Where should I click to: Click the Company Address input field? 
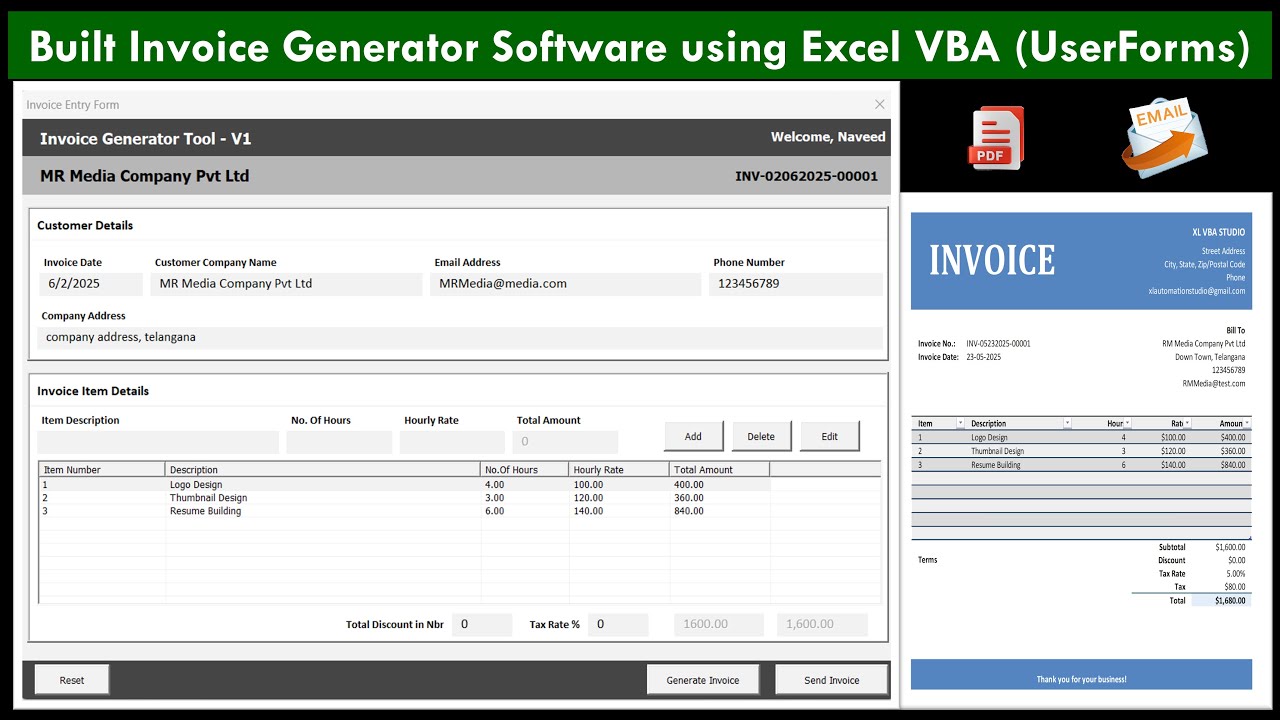pyautogui.click(x=461, y=338)
